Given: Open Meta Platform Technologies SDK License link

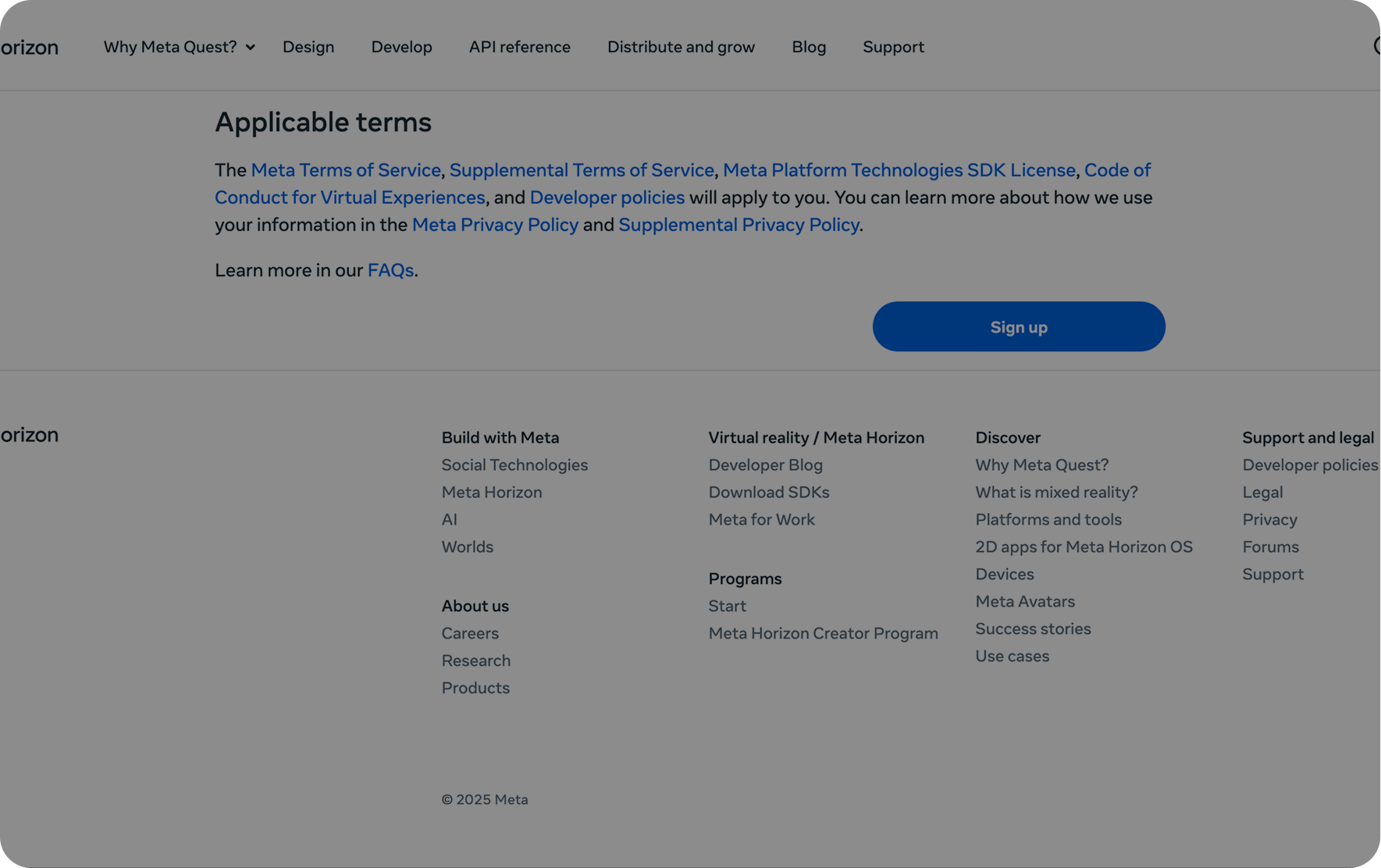Looking at the screenshot, I should tap(899, 170).
